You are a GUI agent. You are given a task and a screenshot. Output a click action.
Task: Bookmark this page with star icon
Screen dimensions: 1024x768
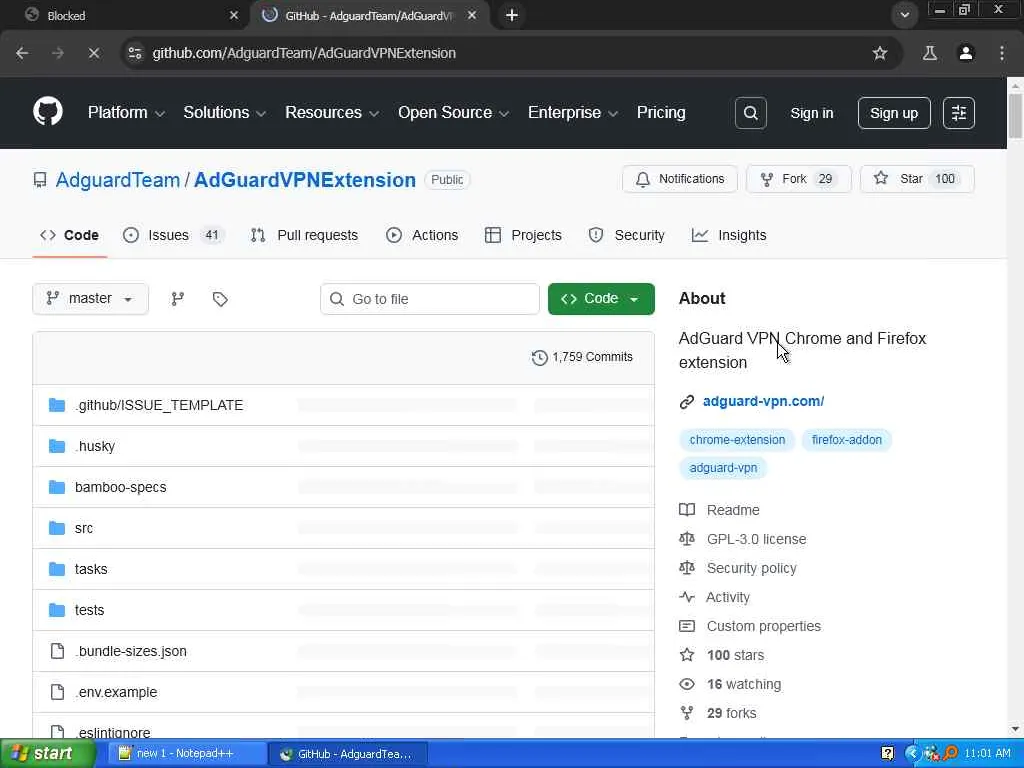tap(880, 53)
